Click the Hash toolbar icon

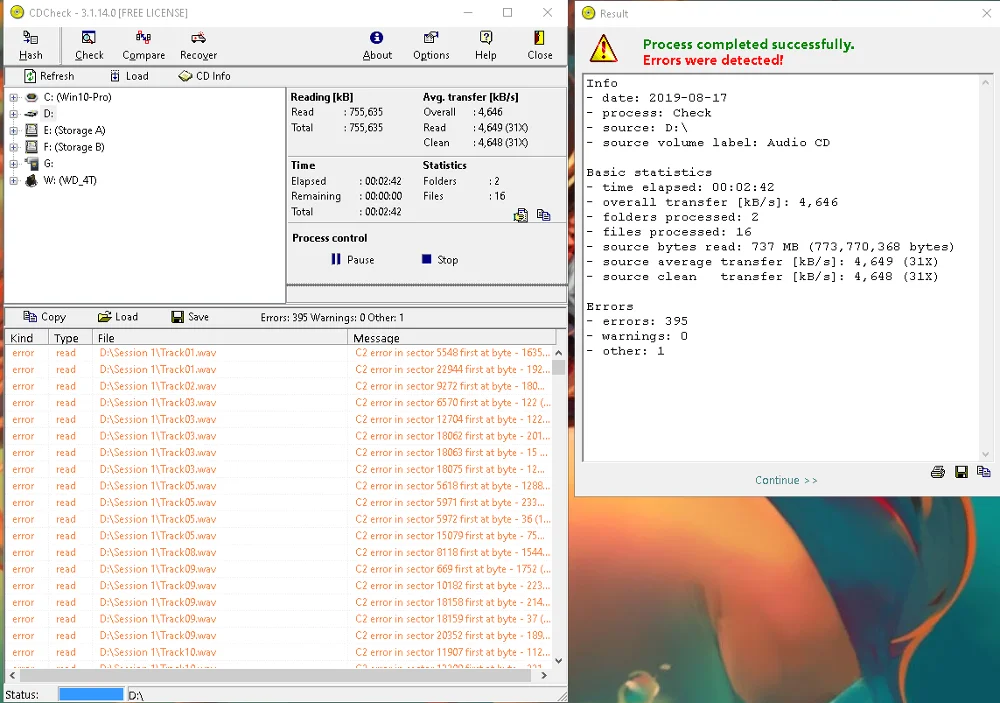(30, 45)
